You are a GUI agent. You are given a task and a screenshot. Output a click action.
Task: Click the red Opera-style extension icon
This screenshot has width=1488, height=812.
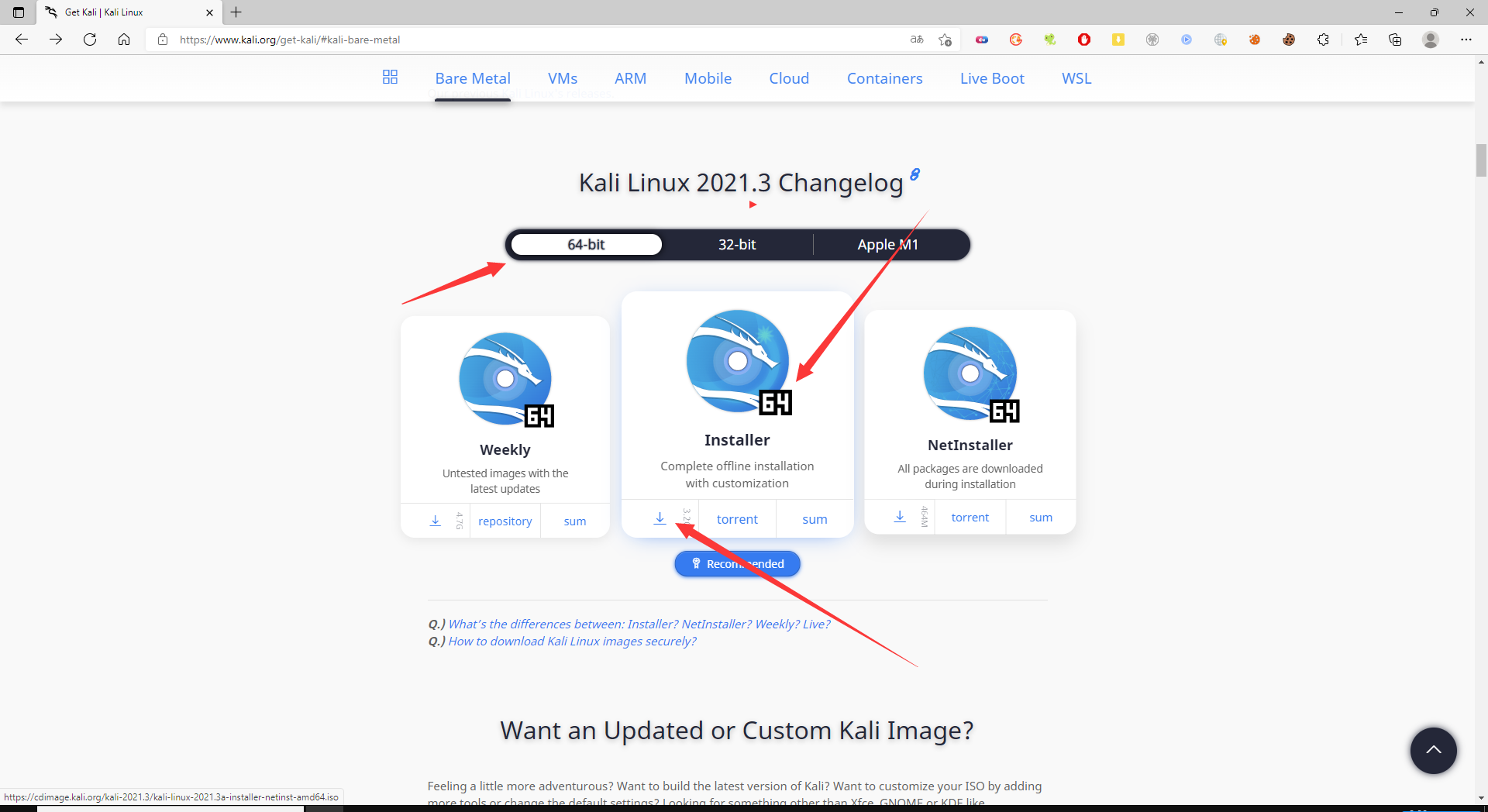(x=1084, y=40)
